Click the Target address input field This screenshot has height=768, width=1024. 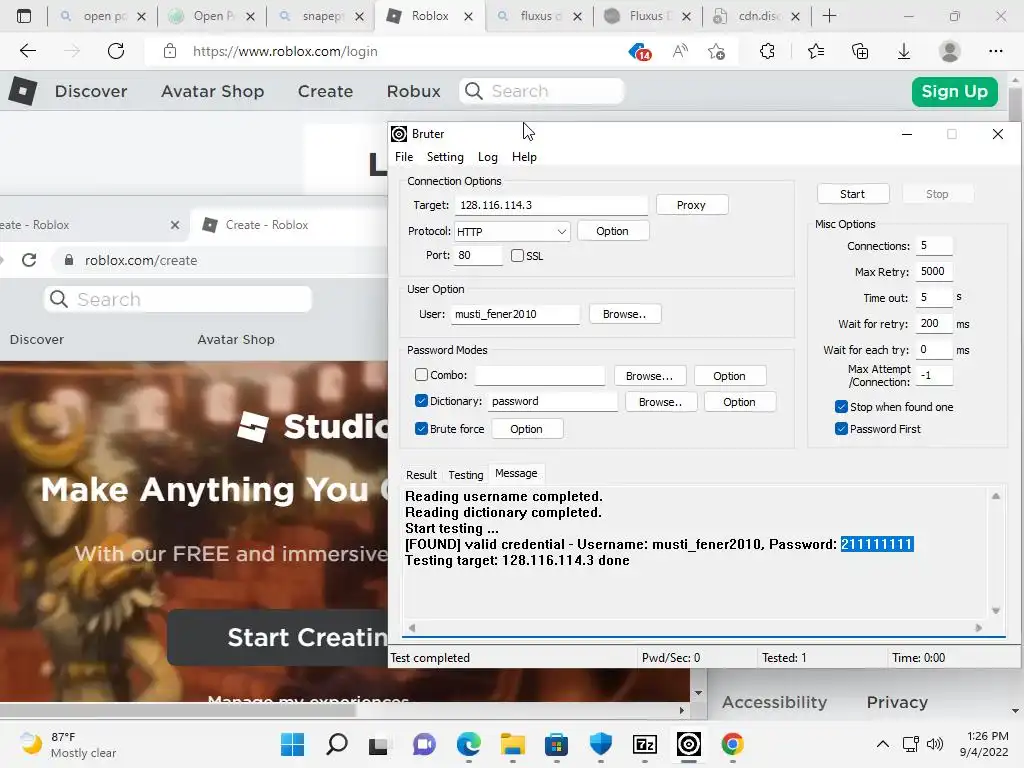coord(551,205)
